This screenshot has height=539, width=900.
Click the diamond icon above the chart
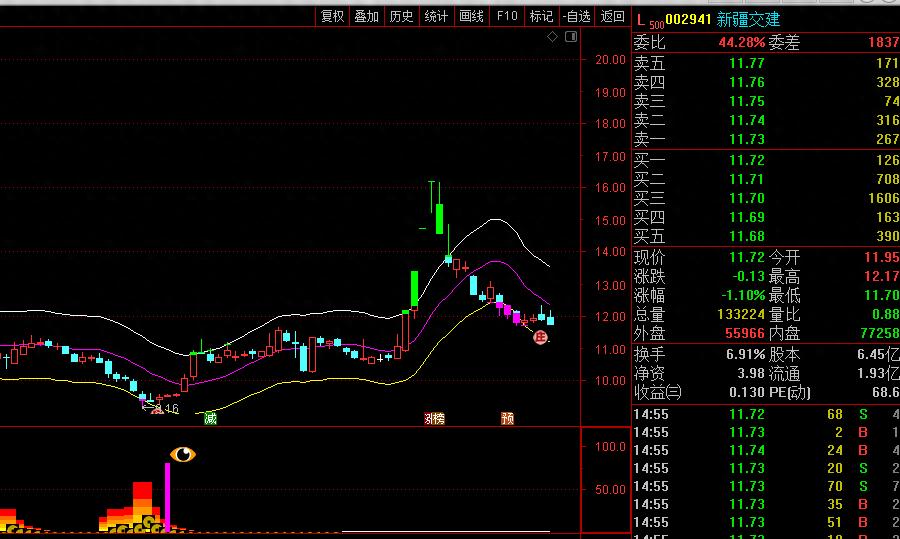tap(552, 37)
